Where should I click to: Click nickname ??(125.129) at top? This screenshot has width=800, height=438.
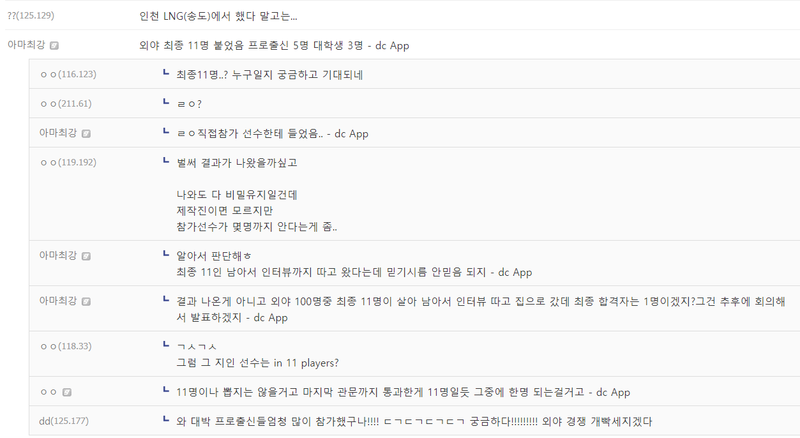point(31,16)
